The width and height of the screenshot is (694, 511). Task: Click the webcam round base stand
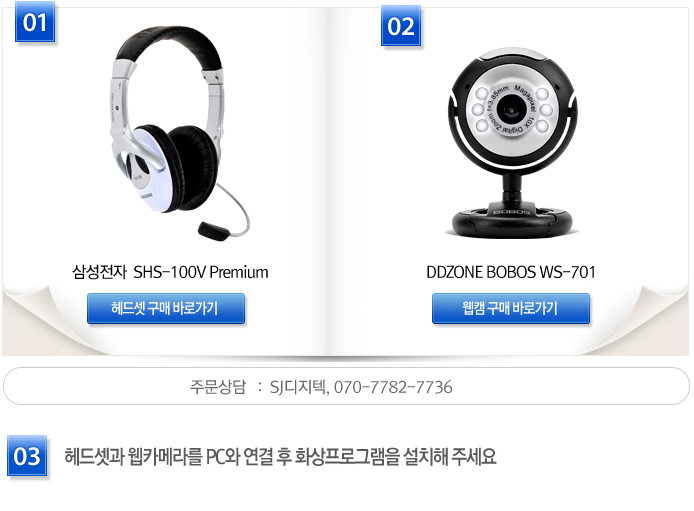point(512,220)
